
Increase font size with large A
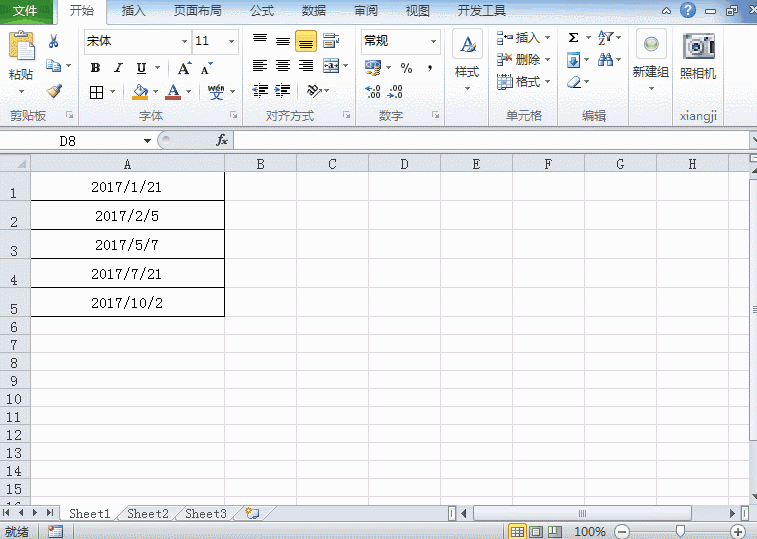click(184, 69)
